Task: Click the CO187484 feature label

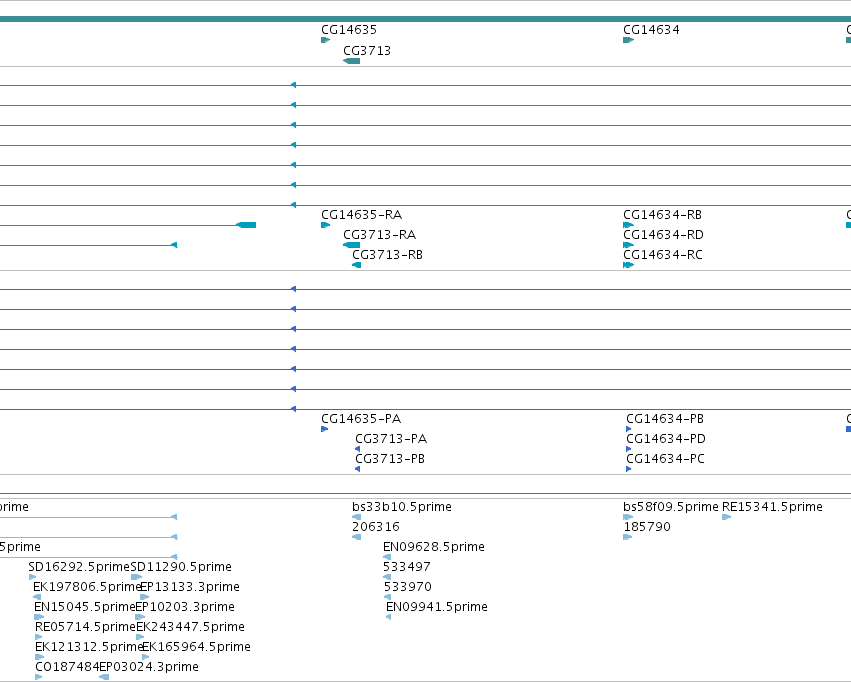Action: 67,667
